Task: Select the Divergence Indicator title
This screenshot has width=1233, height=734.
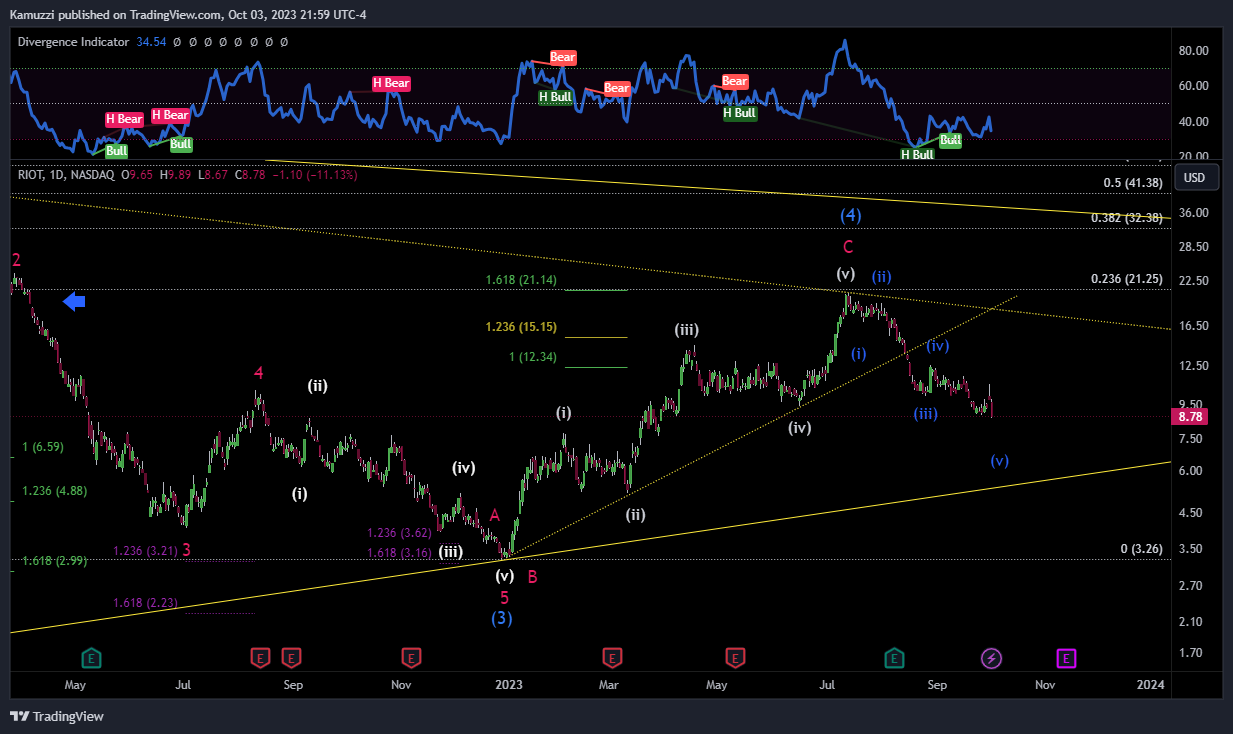Action: [74, 42]
